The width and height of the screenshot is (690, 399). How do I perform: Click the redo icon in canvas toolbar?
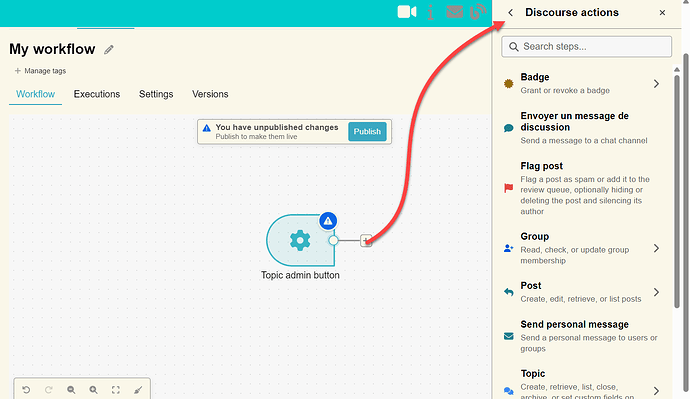48,390
